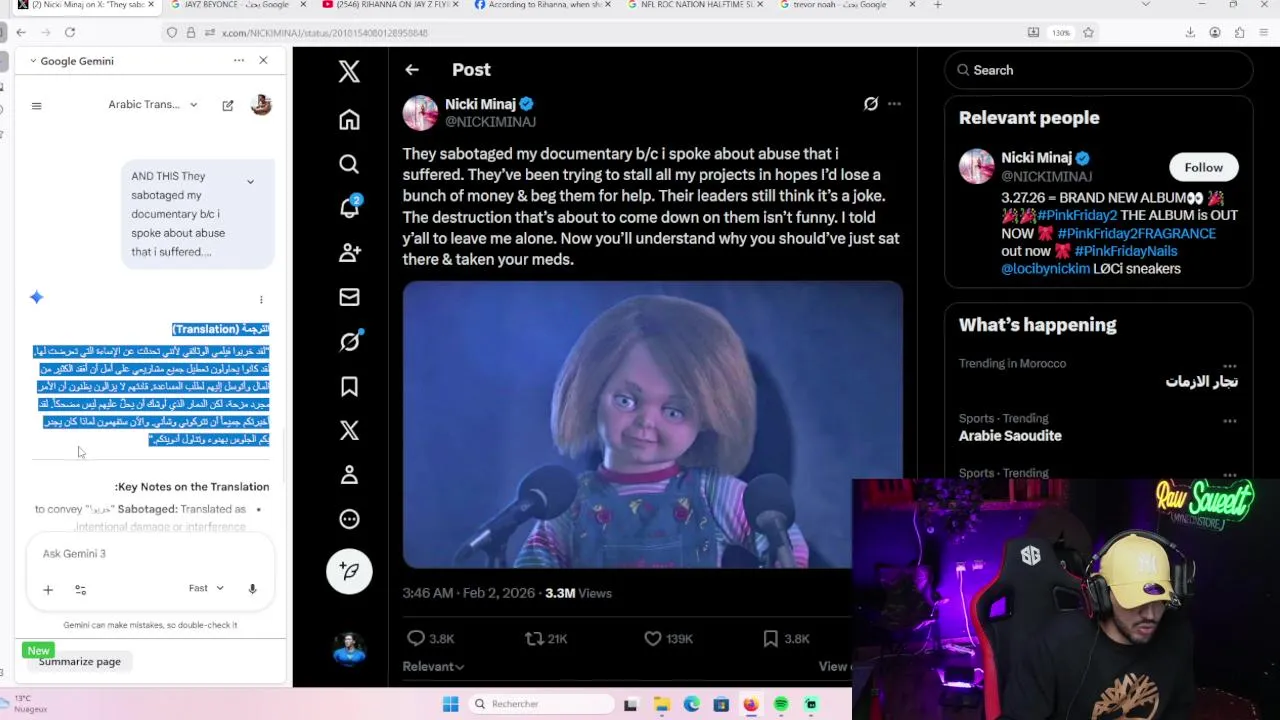The image size is (1280, 720).
Task: Start new Gemini chat pencil icon
Action: point(228,105)
